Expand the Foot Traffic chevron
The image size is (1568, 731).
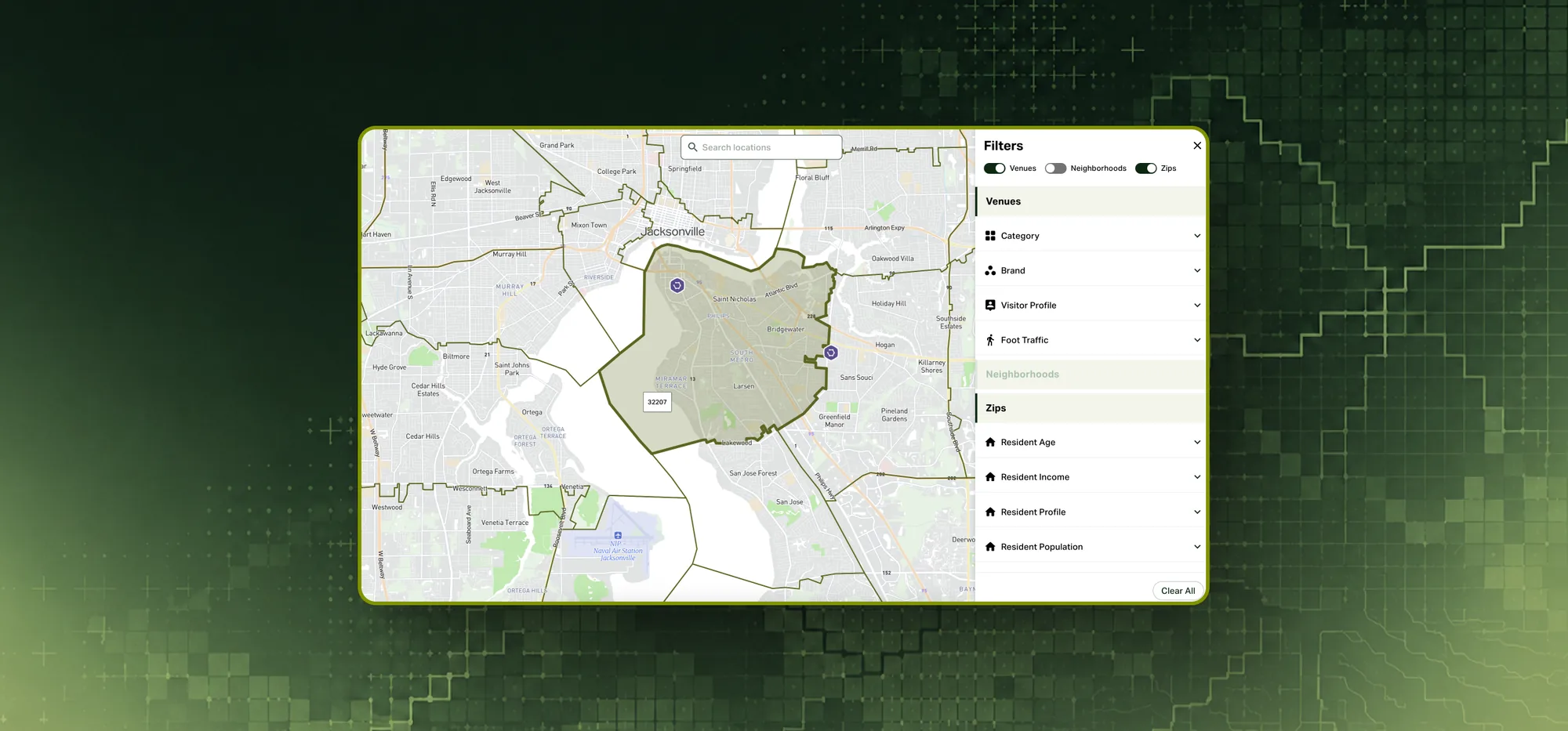[x=1197, y=340]
